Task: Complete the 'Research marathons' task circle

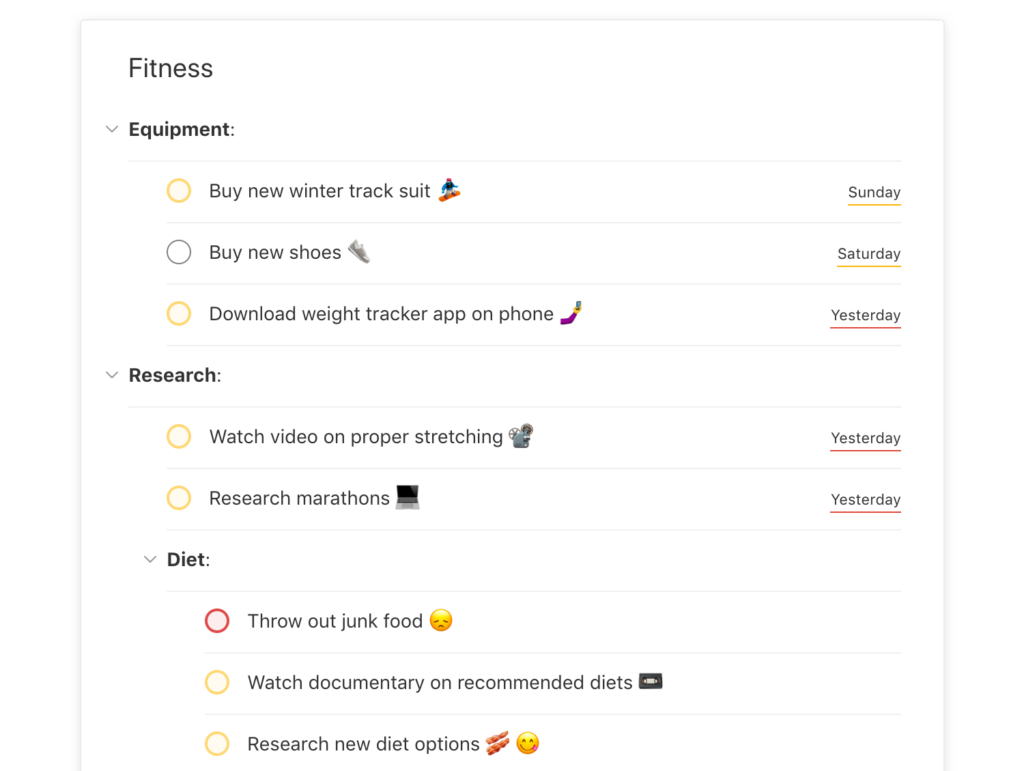Action: coord(179,498)
